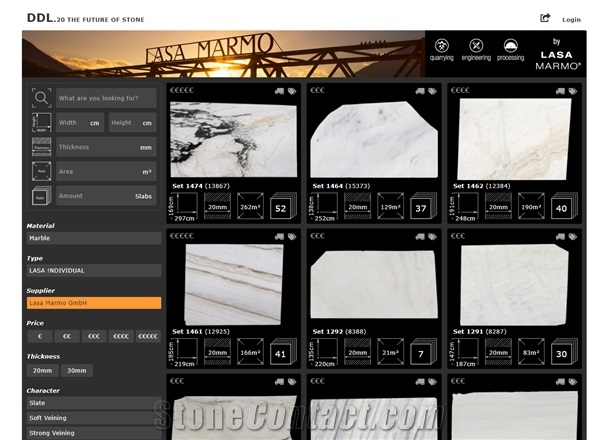Toggle the single € price filter
This screenshot has height=440, width=600.
[x=40, y=336]
